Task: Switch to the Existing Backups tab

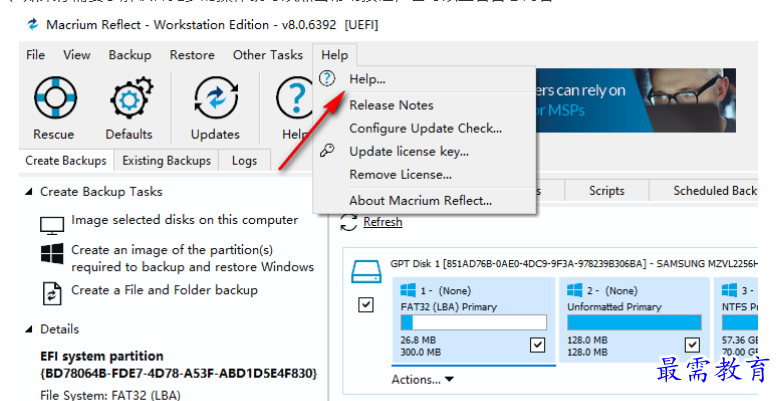Action: tap(166, 161)
